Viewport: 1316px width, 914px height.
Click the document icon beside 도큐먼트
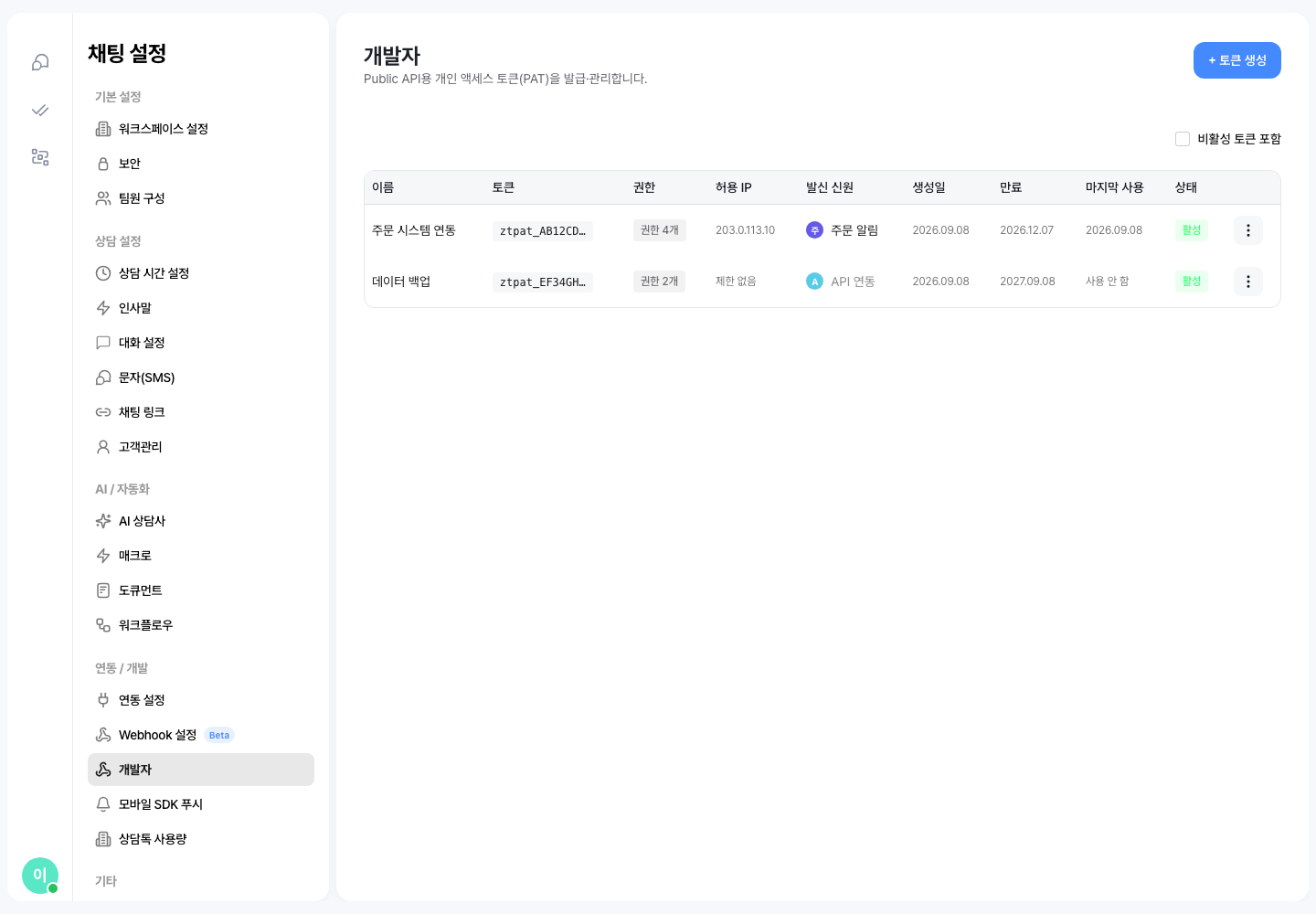(x=103, y=590)
